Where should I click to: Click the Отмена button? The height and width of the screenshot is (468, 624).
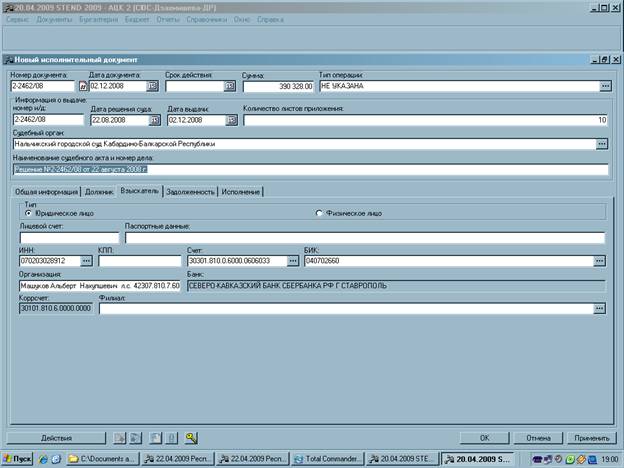(538, 438)
